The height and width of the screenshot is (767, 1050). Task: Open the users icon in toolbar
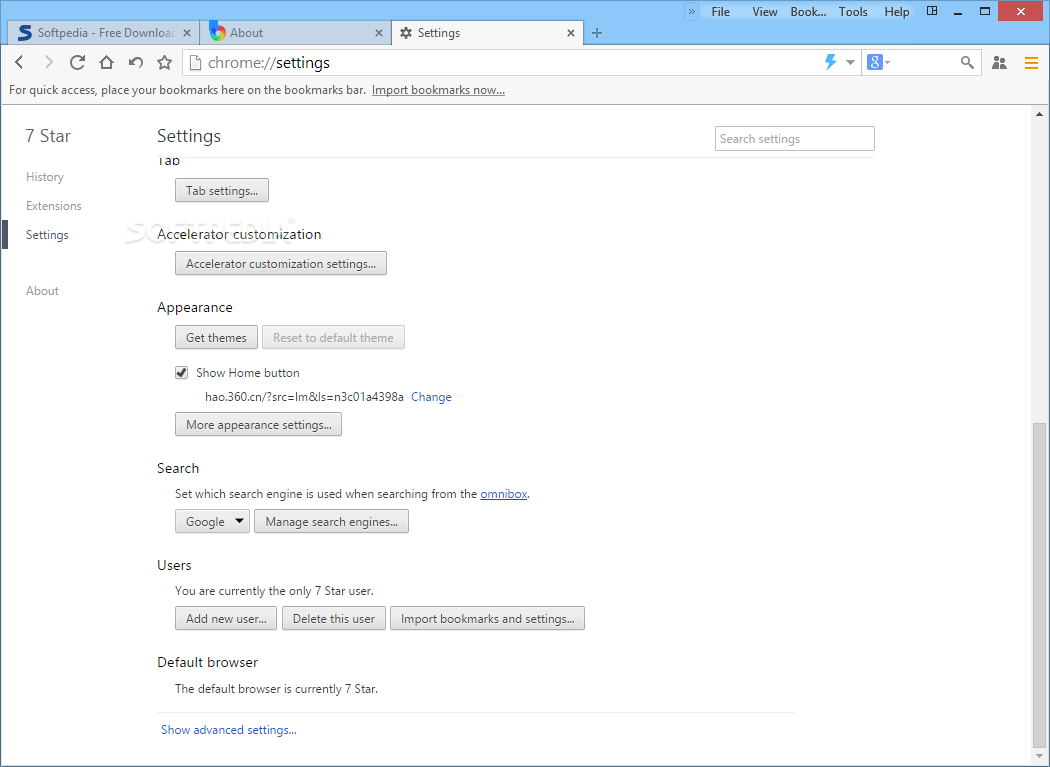click(999, 62)
